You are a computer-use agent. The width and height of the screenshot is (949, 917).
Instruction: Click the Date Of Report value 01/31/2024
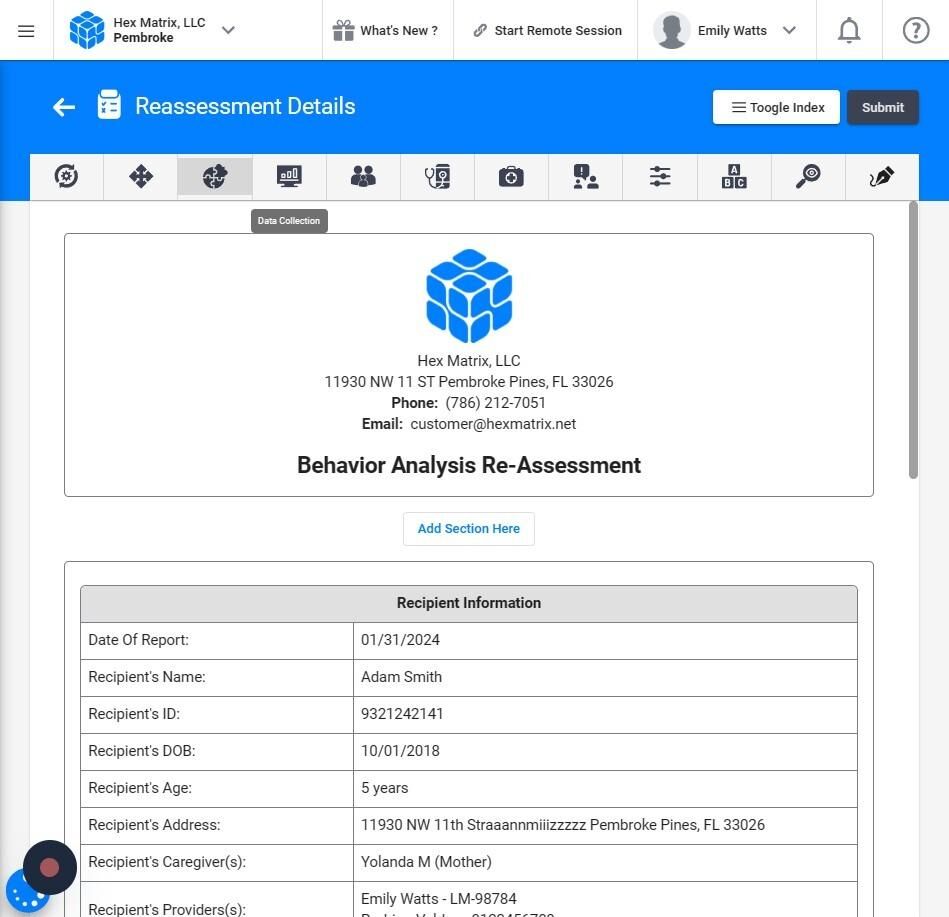click(x=400, y=640)
